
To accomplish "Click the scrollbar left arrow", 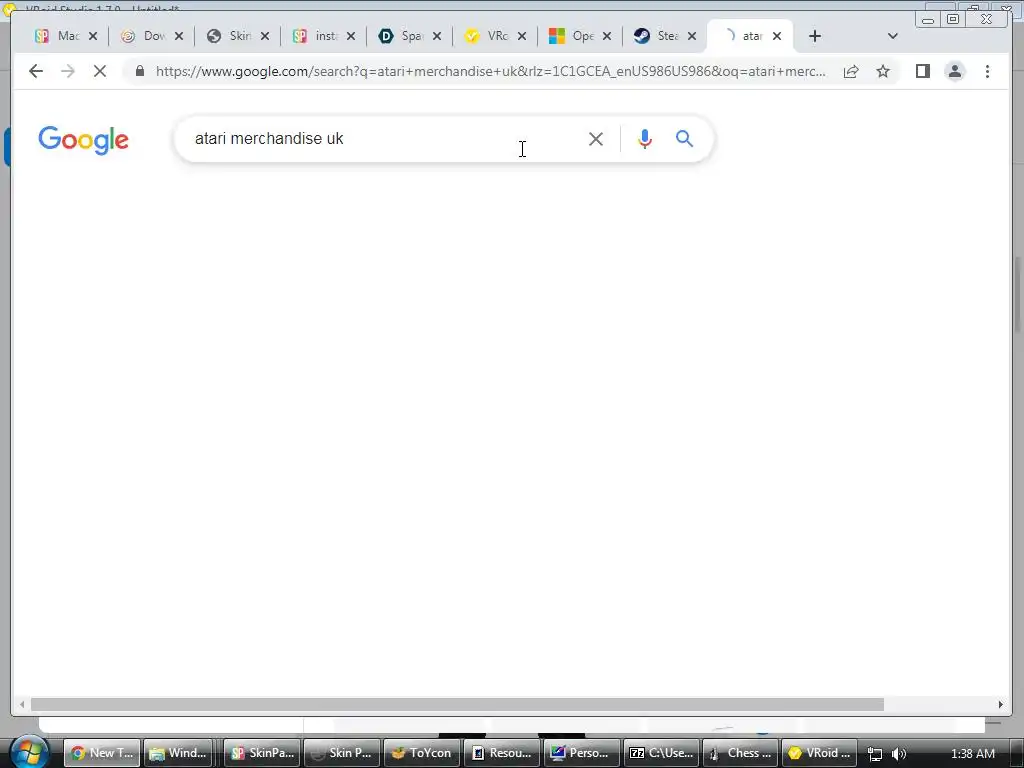I will pyautogui.click(x=22, y=705).
